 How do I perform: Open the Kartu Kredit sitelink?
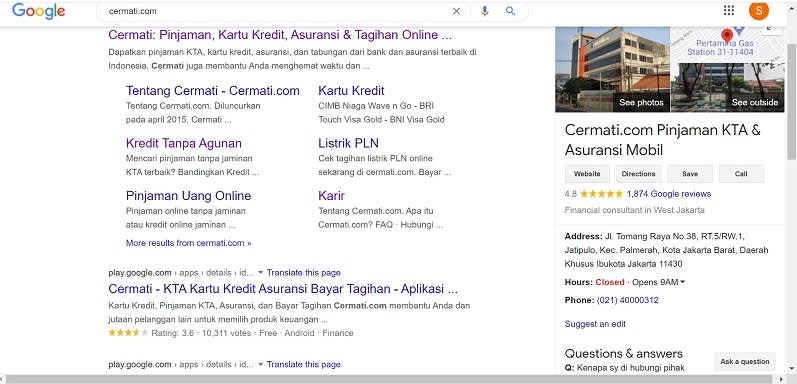point(351,91)
